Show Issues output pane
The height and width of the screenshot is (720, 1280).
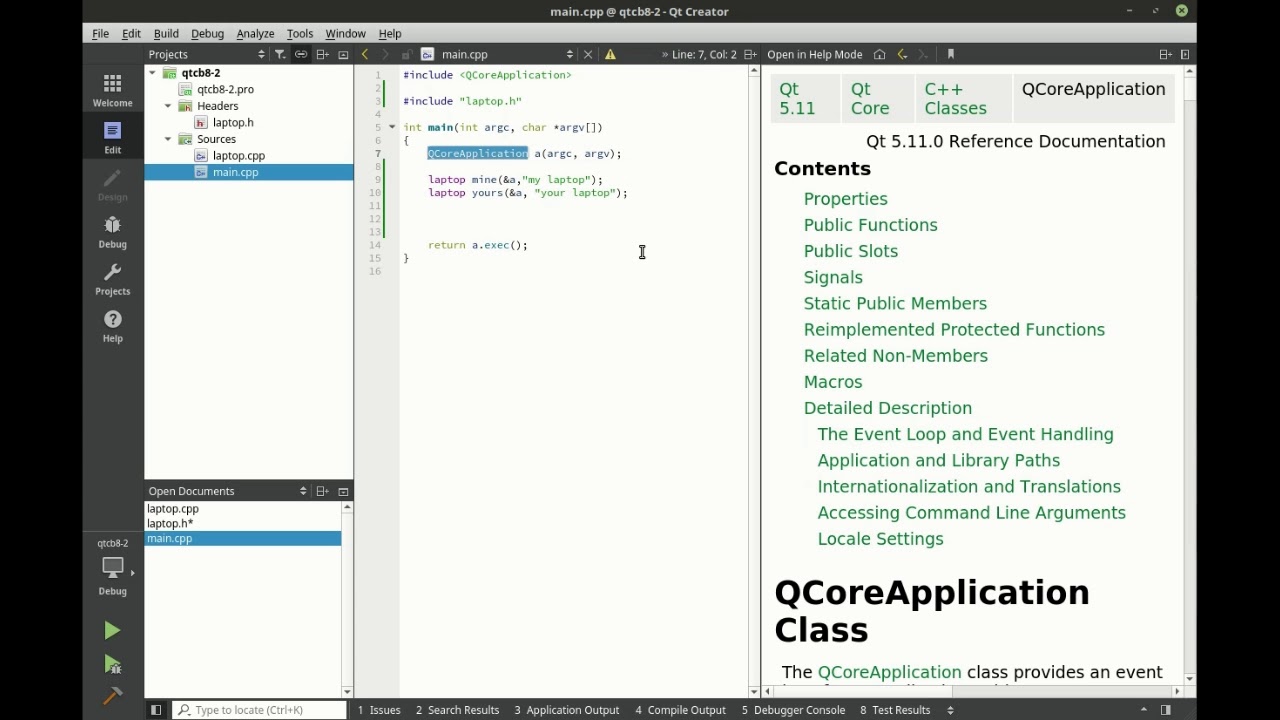click(379, 710)
